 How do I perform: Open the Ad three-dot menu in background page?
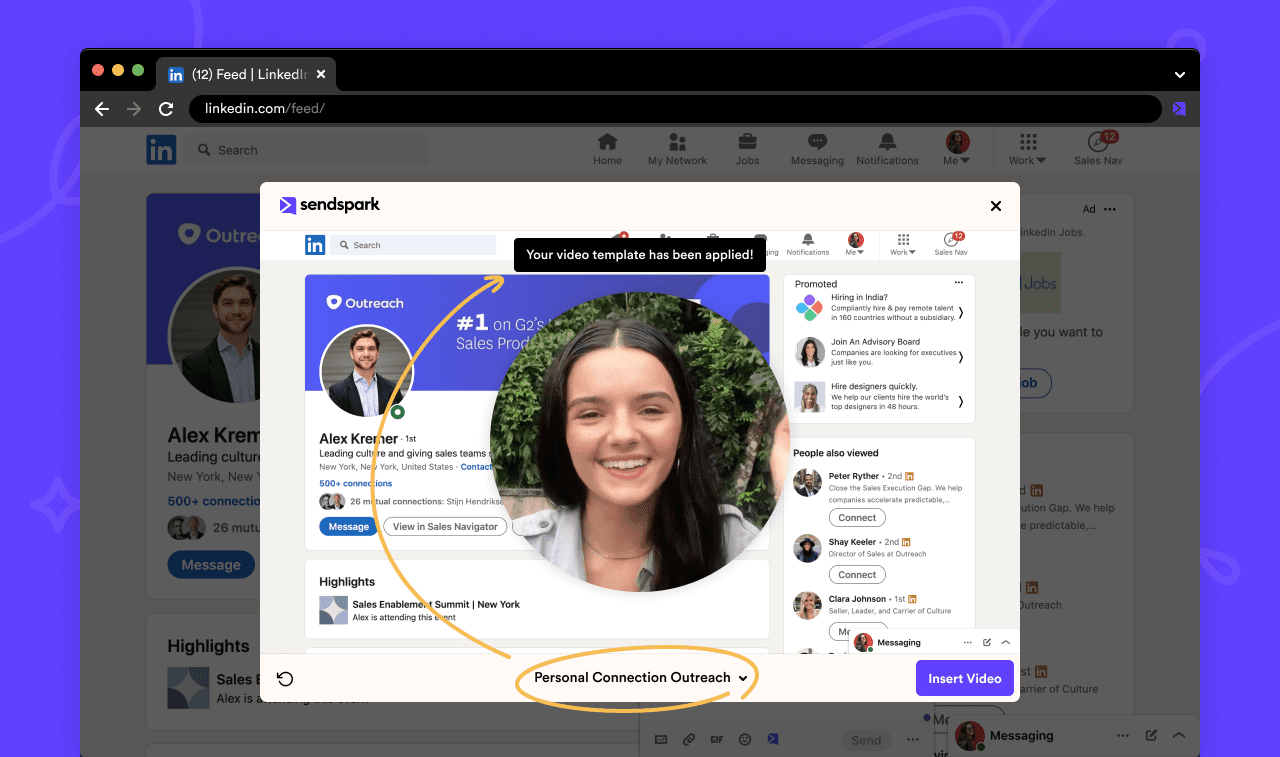pos(1110,209)
